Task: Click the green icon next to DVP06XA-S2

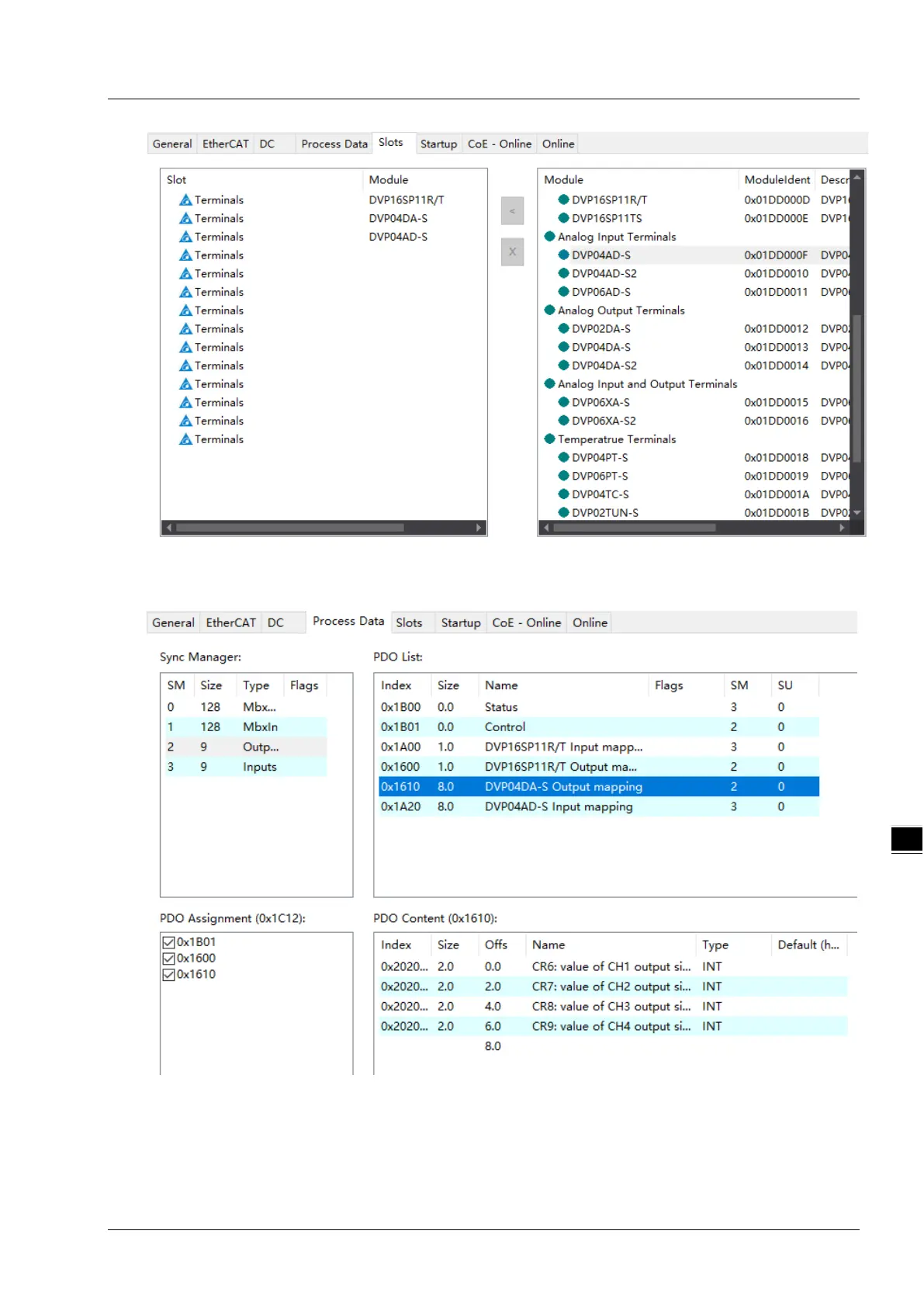Action: coord(564,421)
